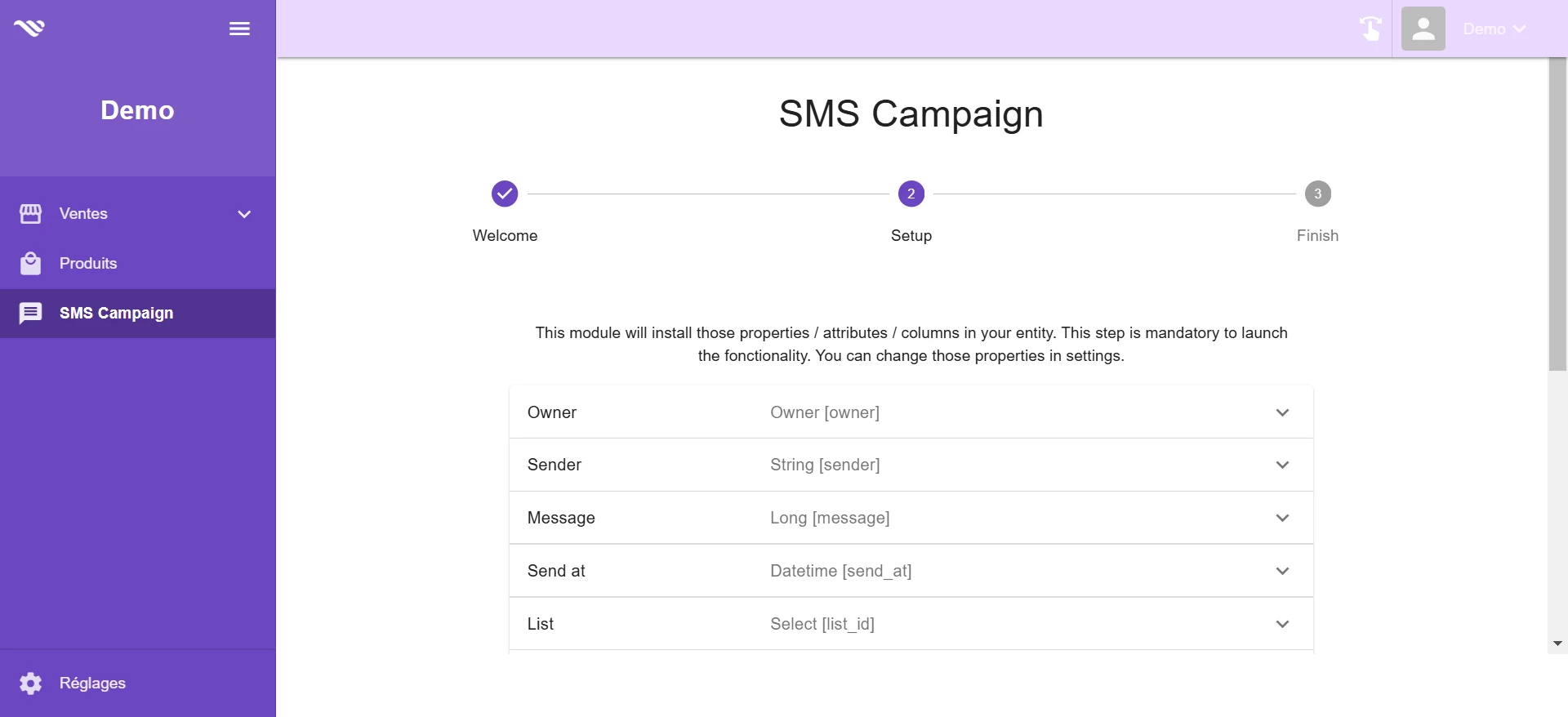Screen dimensions: 1568x717
Task: Click the app logo in sidebar header
Action: tap(29, 29)
